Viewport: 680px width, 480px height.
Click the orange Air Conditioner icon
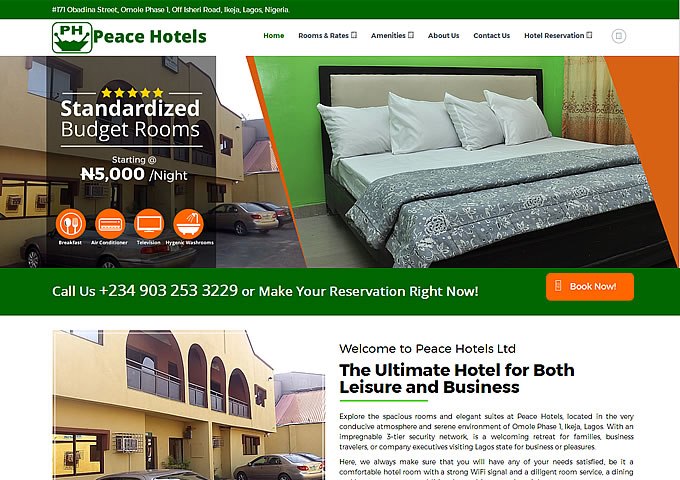(x=110, y=224)
